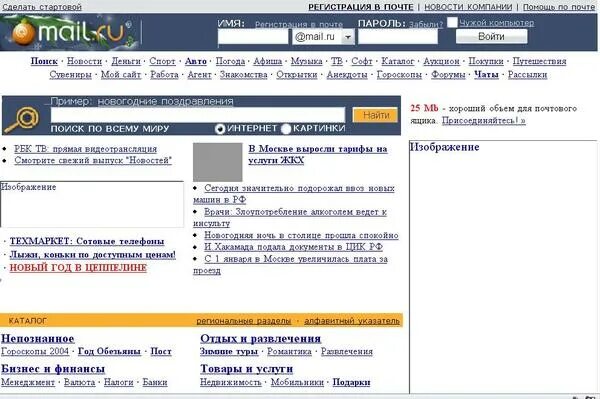Click the orange Найти search button

click(x=375, y=115)
